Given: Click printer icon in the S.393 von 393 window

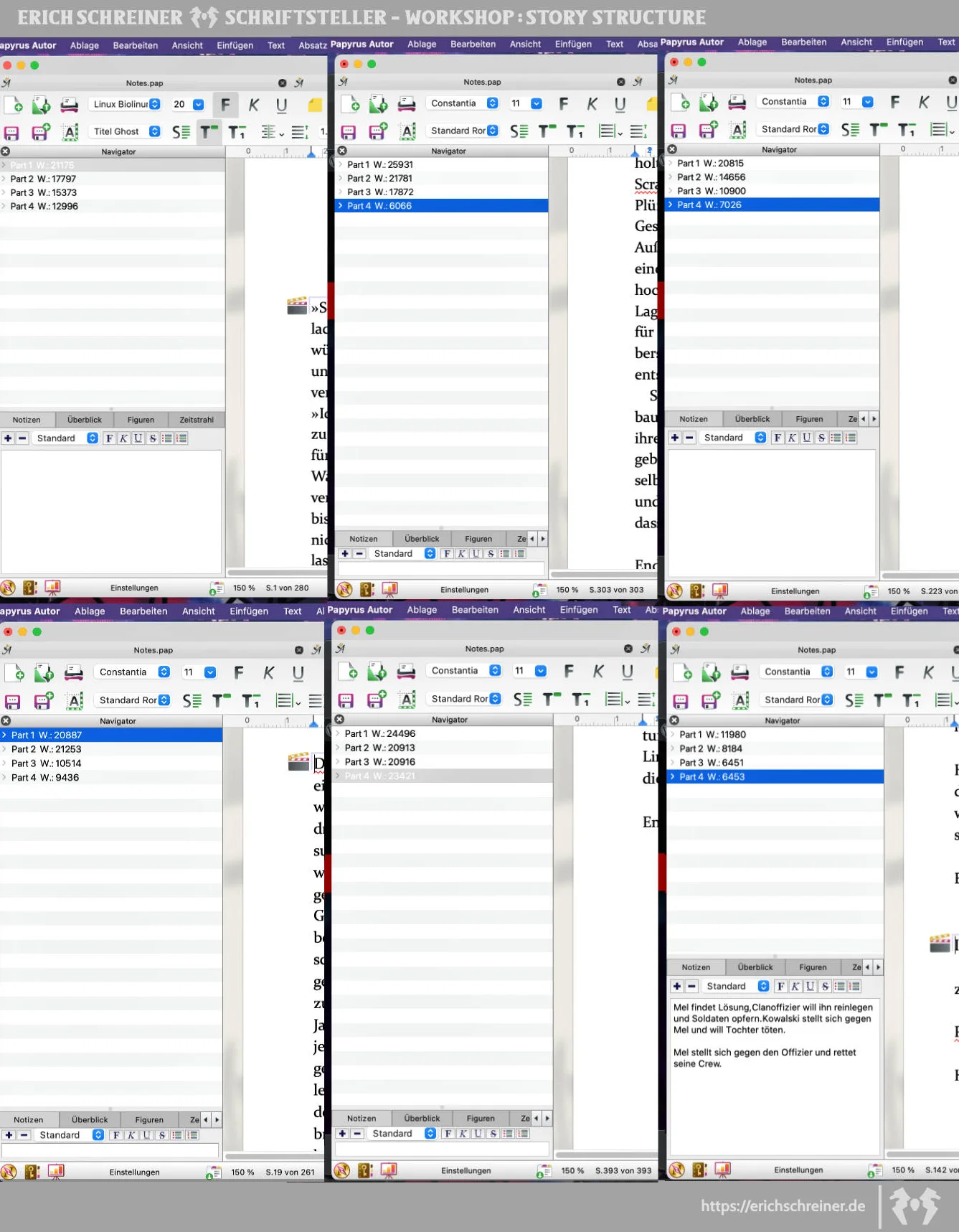Looking at the screenshot, I should click(x=406, y=672).
